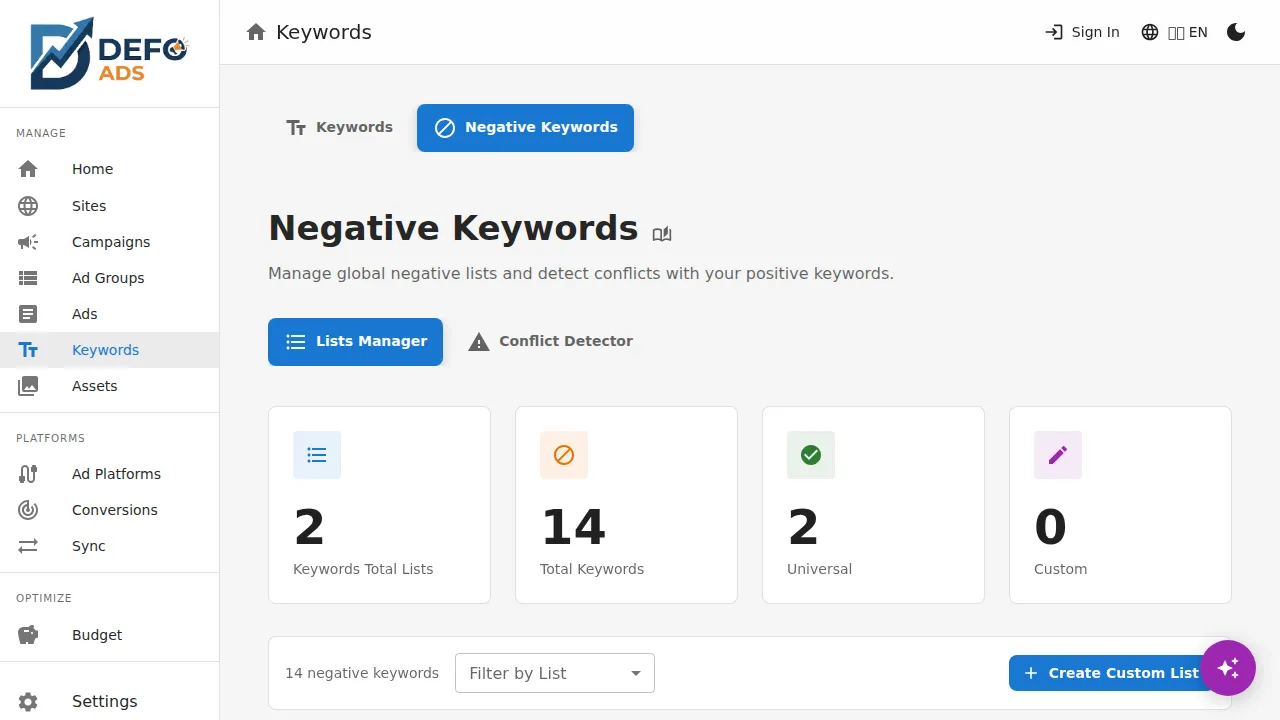Switch to Conflict Detector tab
The height and width of the screenshot is (720, 1280).
551,342
